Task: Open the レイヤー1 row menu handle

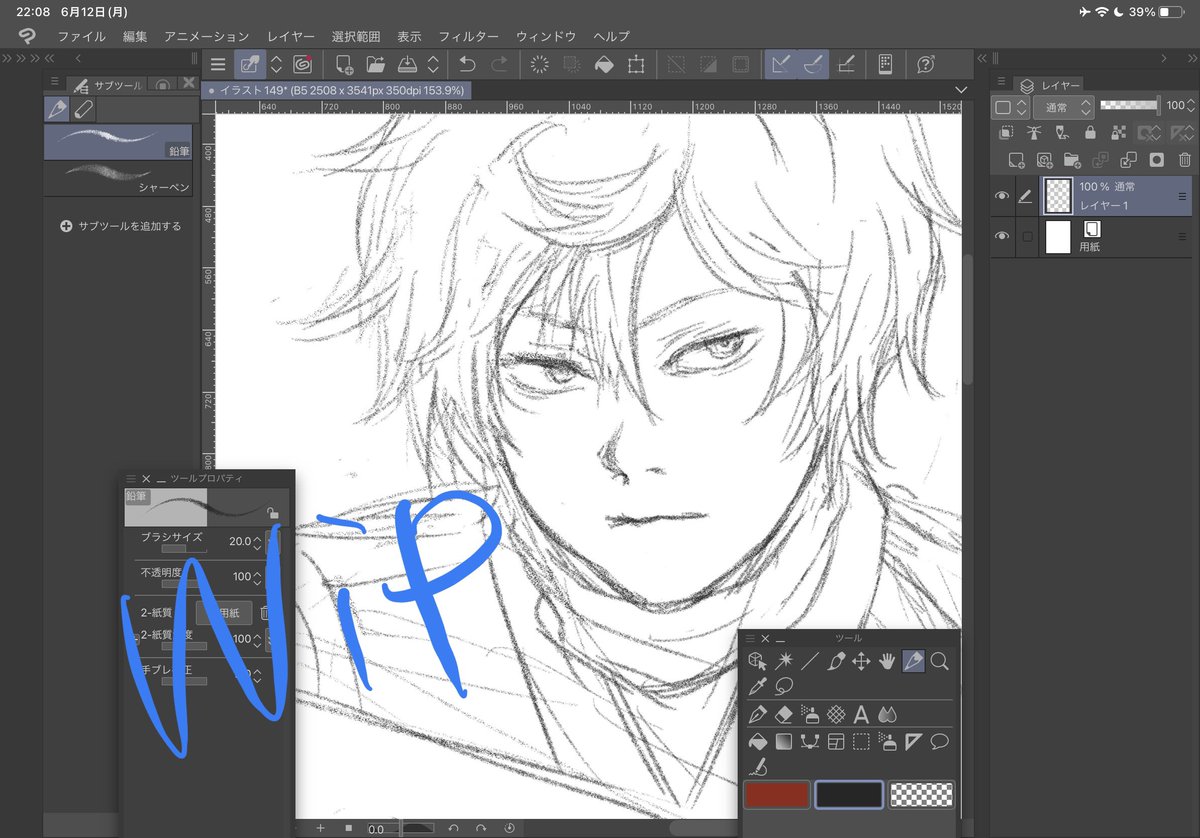Action: click(1183, 196)
